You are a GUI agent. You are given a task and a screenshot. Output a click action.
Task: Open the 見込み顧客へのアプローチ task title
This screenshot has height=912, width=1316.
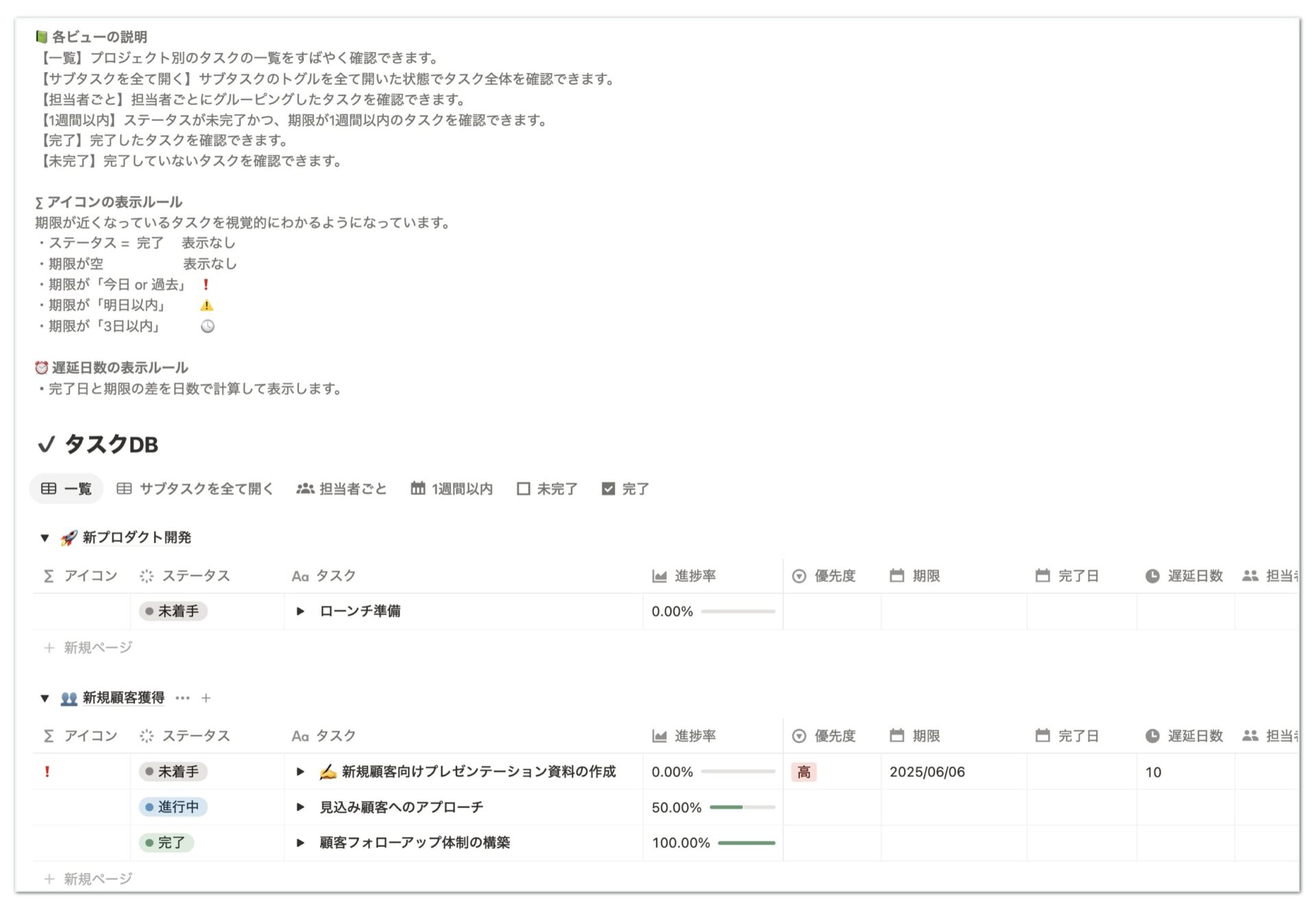401,807
